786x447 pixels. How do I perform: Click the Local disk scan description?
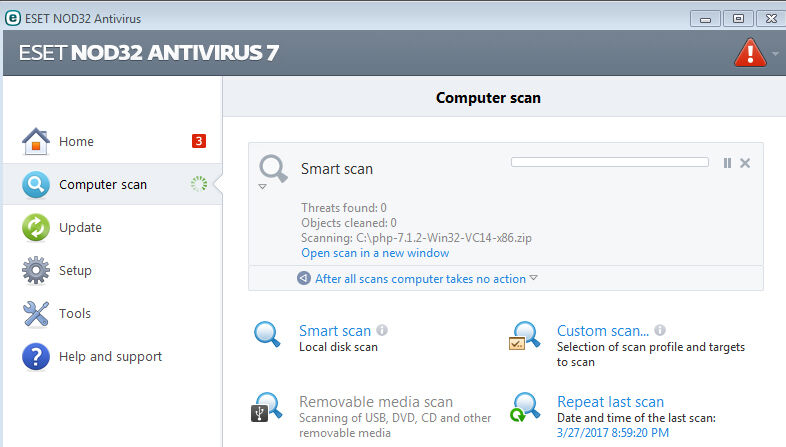pyautogui.click(x=338, y=347)
